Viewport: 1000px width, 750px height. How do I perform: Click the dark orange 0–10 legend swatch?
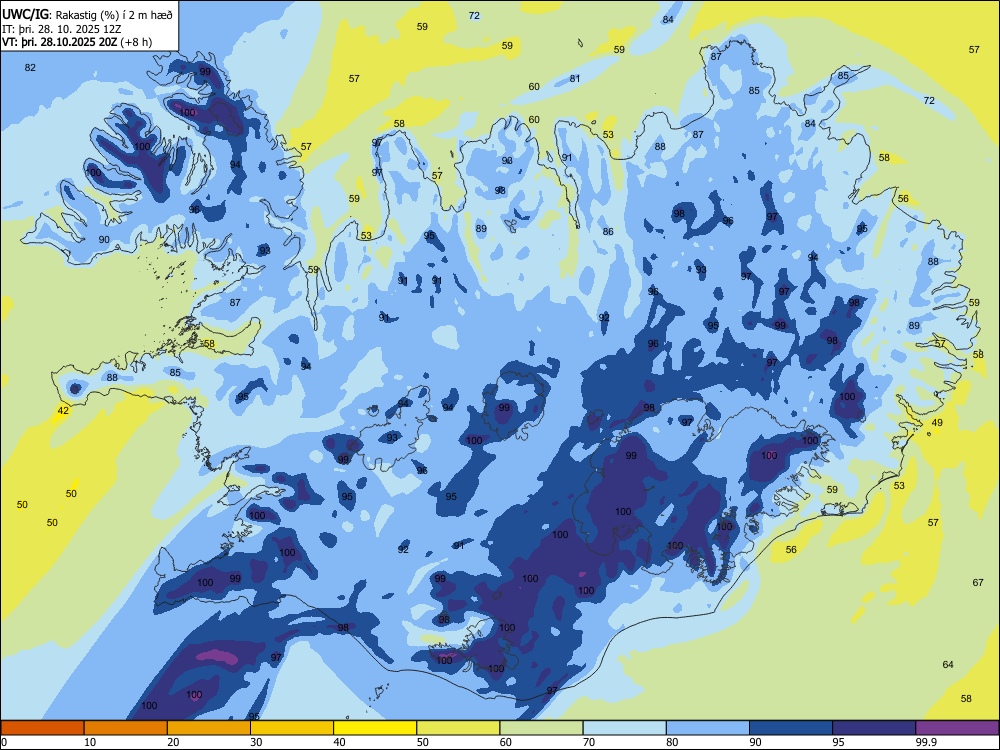click(42, 728)
